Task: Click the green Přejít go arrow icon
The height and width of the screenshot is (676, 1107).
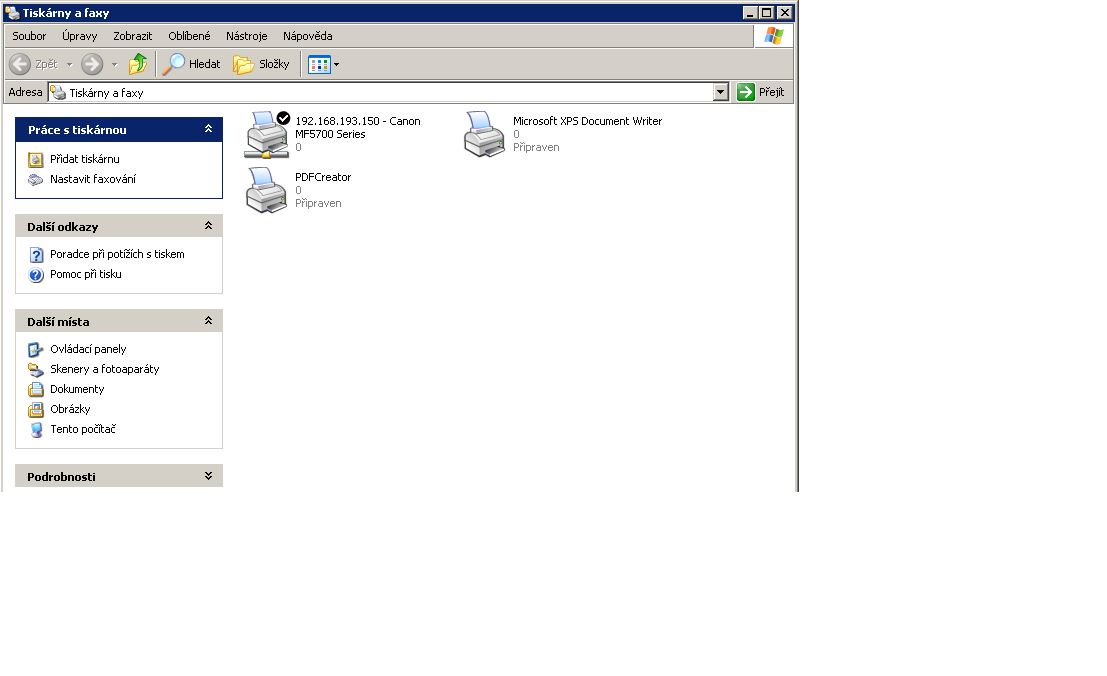Action: tap(746, 92)
